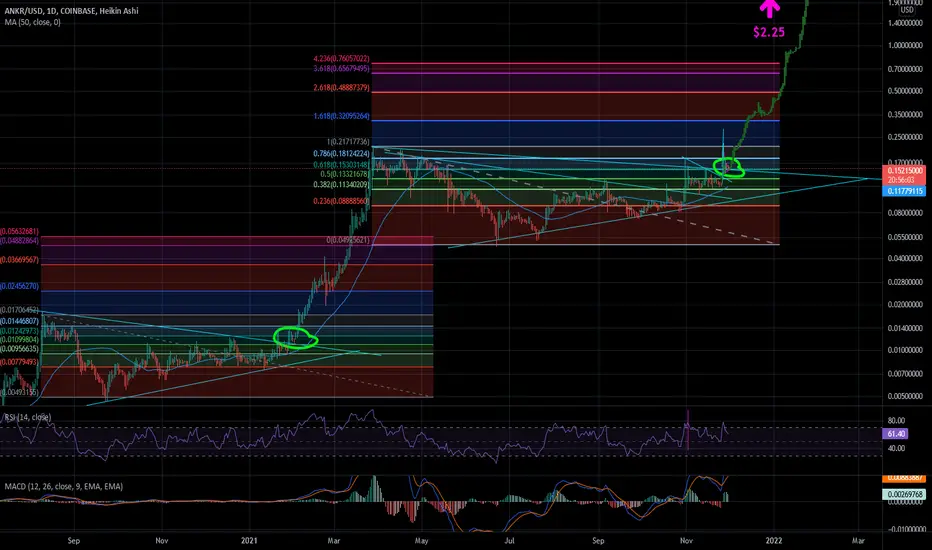The width and height of the screenshot is (932, 550).
Task: Click the 1.00000000 price axis label
Action: [905, 46]
